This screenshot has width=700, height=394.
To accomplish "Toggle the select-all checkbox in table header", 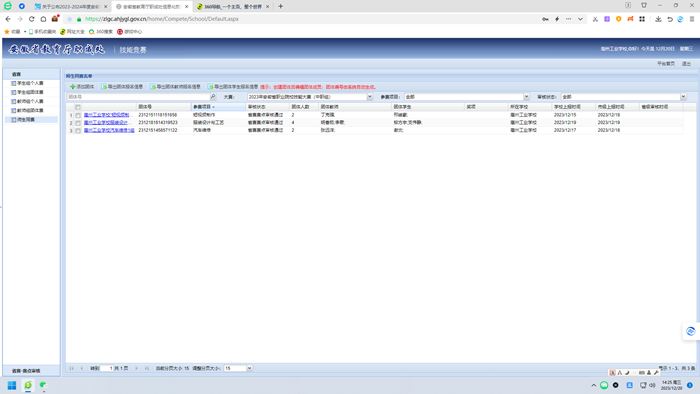I will point(78,107).
